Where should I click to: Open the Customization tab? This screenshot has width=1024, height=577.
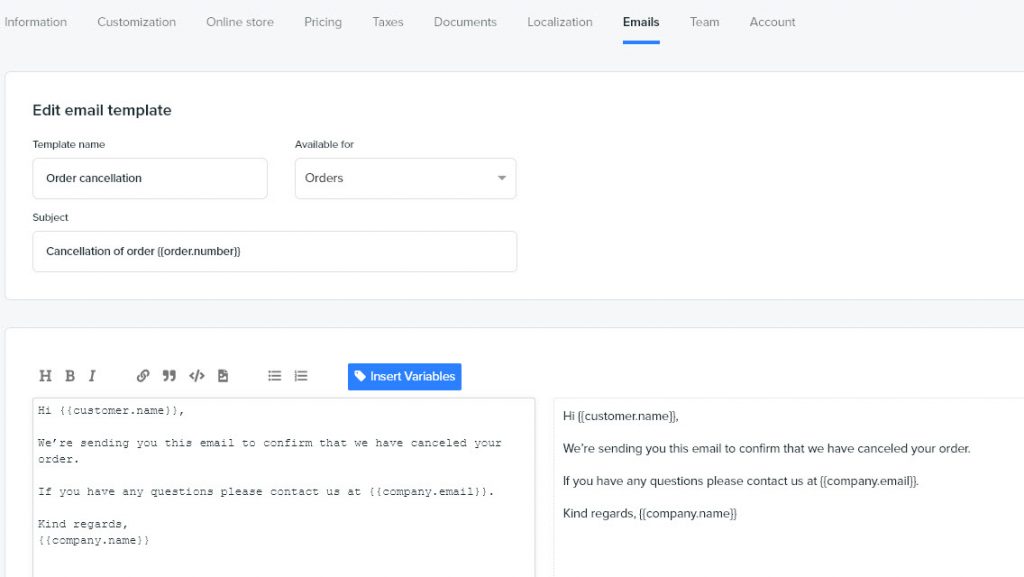click(x=136, y=22)
